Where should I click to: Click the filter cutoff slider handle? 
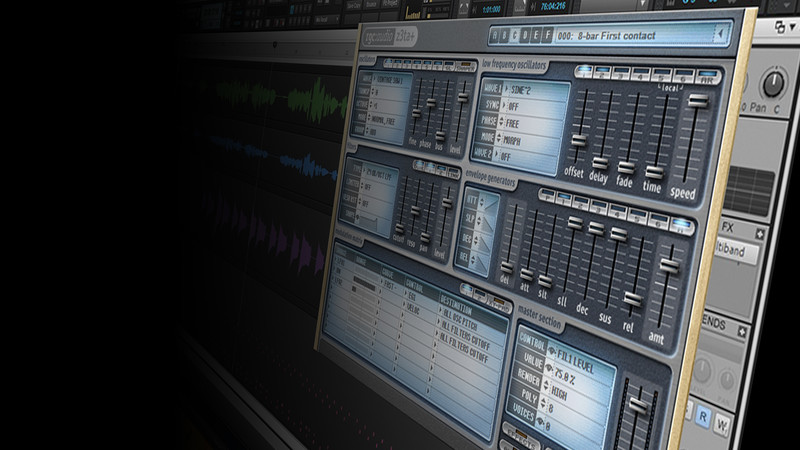(x=399, y=229)
